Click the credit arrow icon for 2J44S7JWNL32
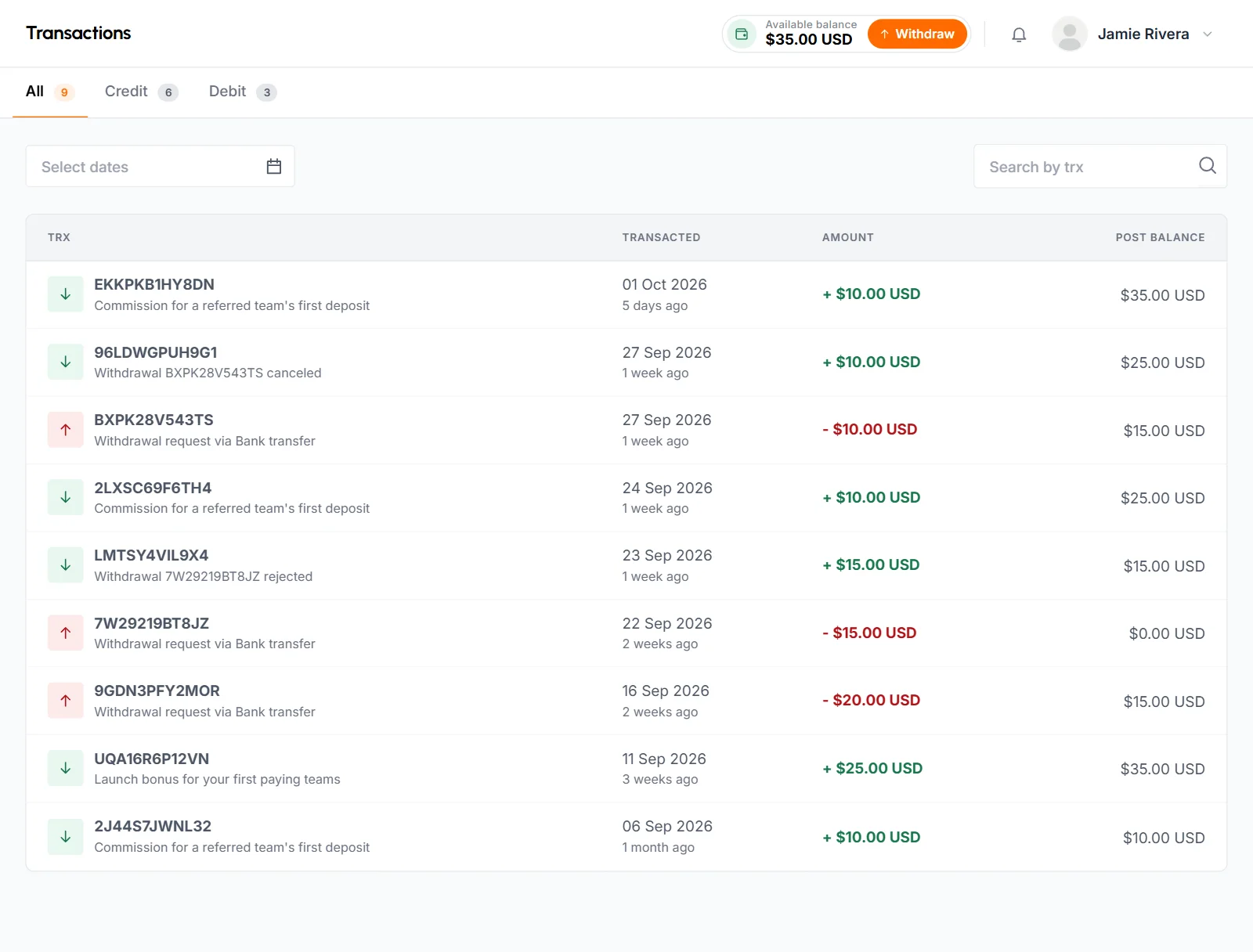 click(x=66, y=836)
